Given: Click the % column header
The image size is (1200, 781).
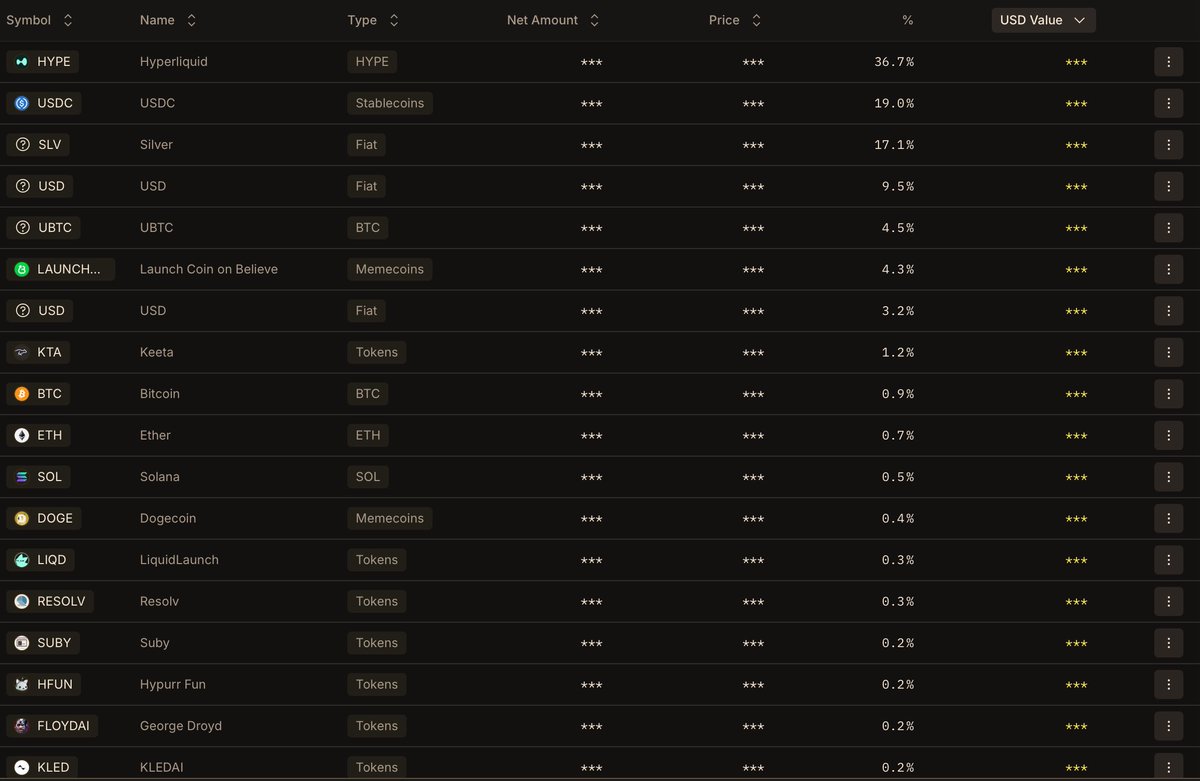Looking at the screenshot, I should pos(907,20).
